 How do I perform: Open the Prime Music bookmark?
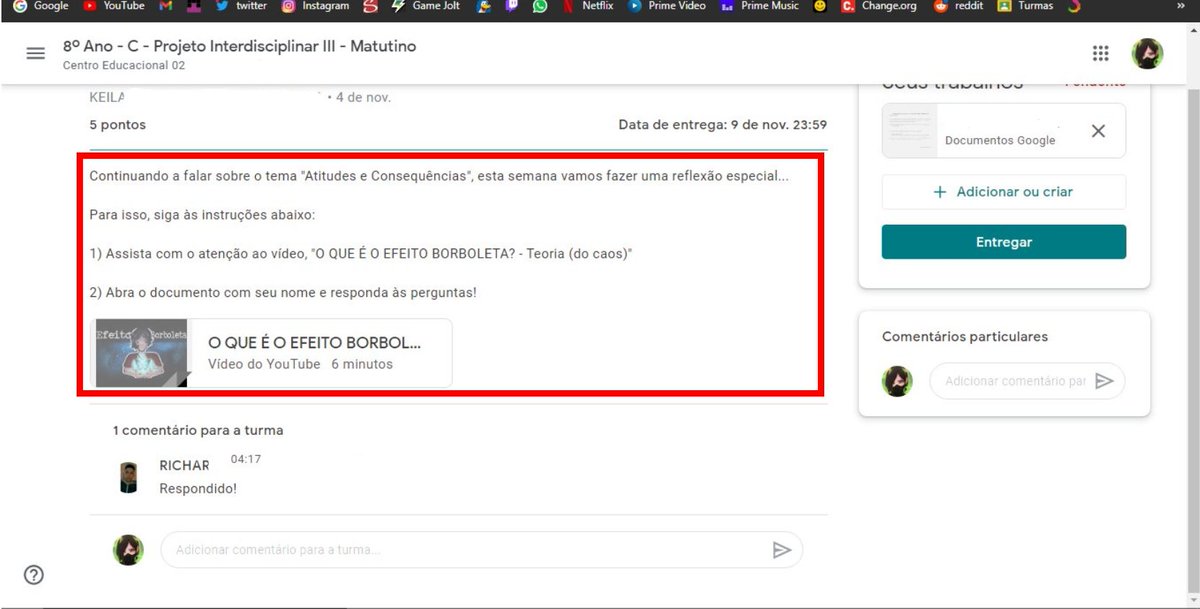click(759, 6)
